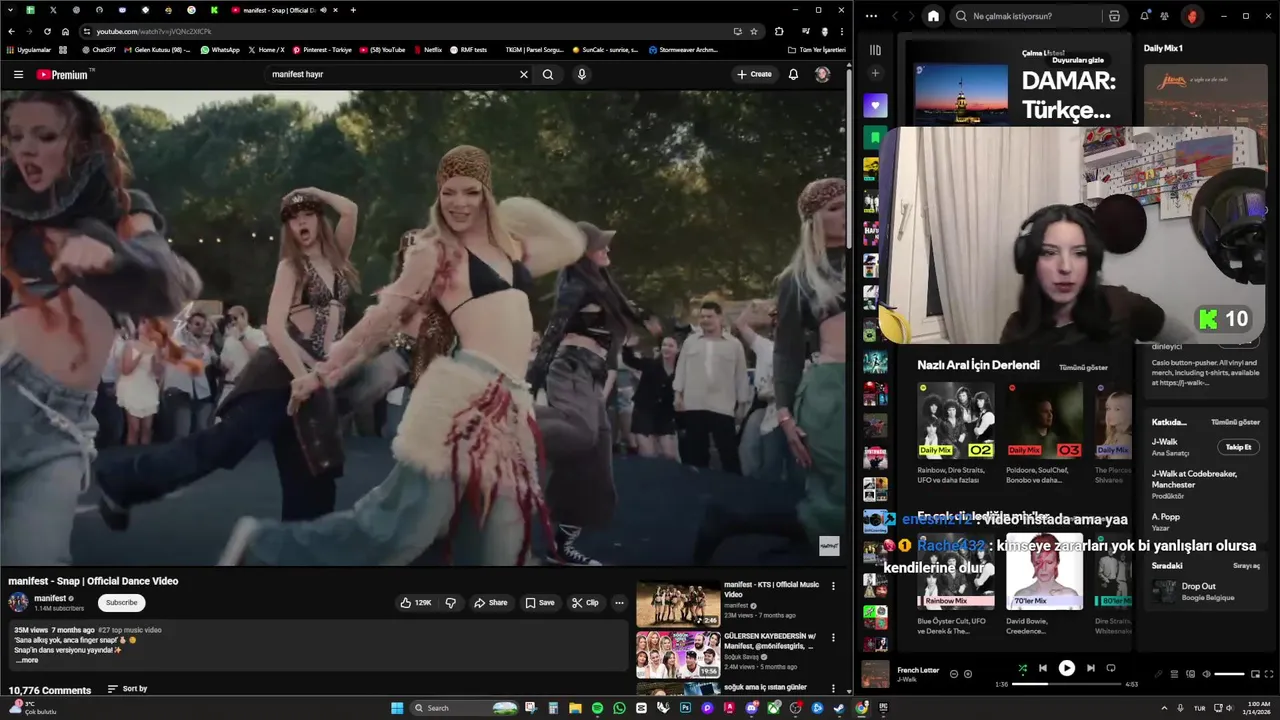The width and height of the screenshot is (1280, 720).
Task: Play the current Spotify track
Action: [x=1067, y=668]
